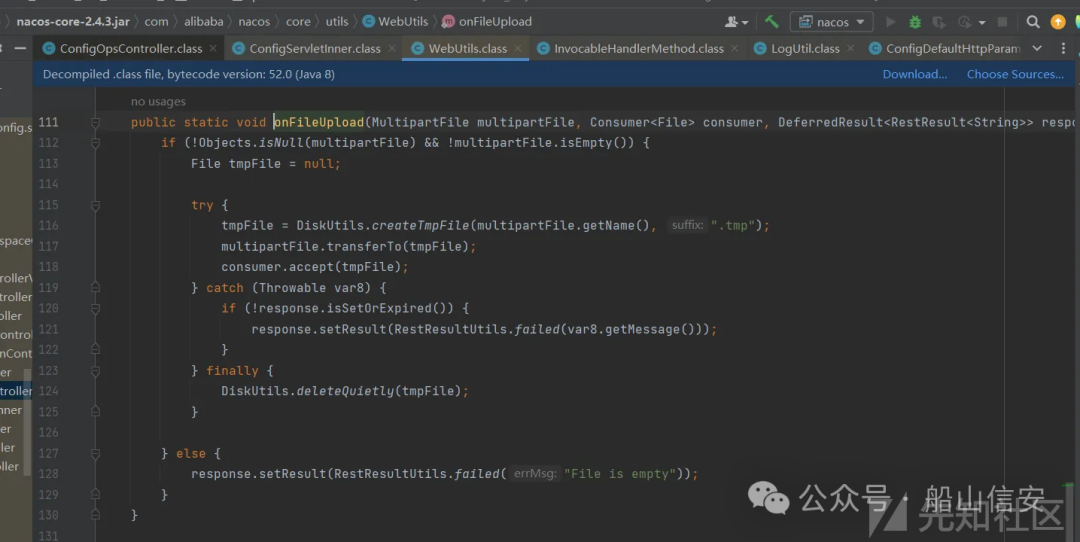Fold the catch block at line 119

click(x=96, y=288)
